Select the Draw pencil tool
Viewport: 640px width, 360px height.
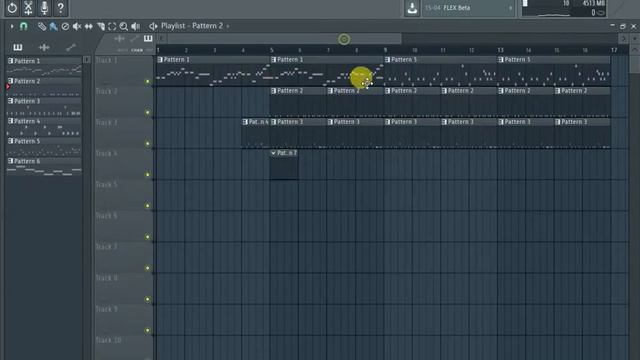click(x=42, y=27)
